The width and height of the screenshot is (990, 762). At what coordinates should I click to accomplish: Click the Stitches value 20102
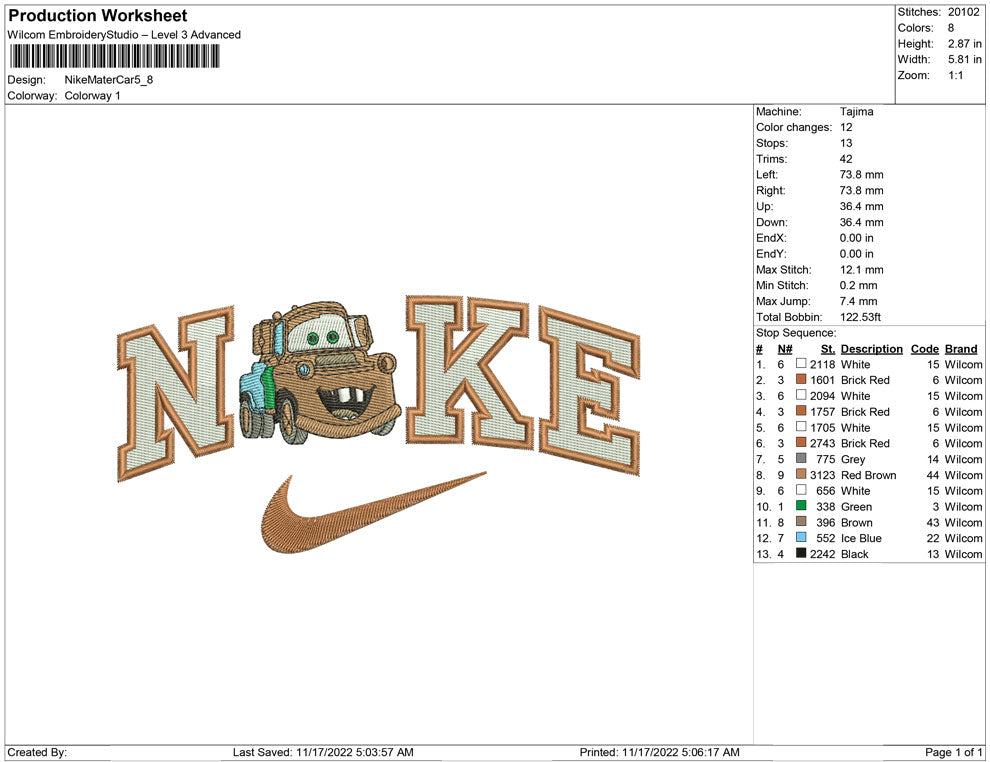[963, 12]
